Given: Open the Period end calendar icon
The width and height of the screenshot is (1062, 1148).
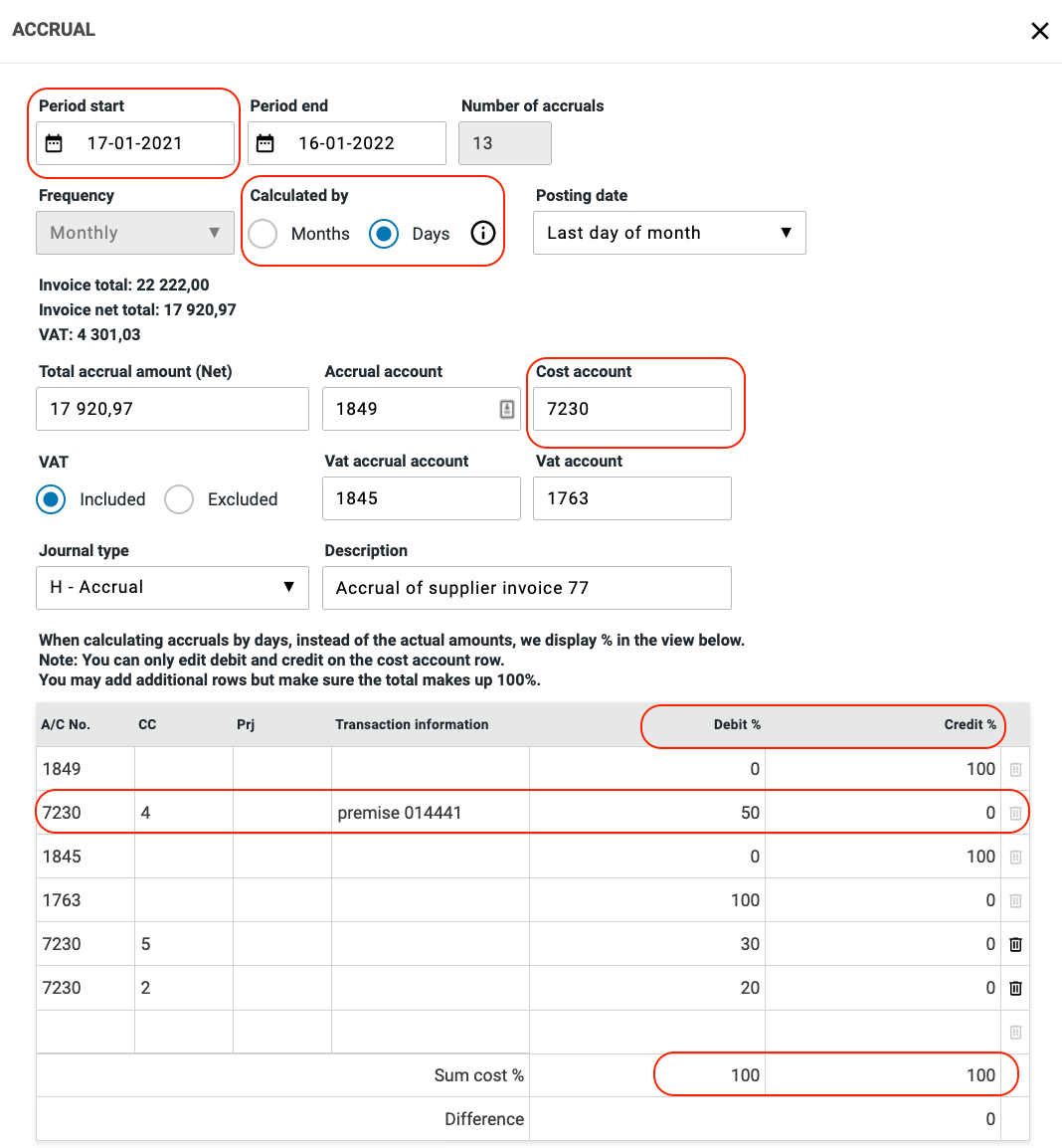Looking at the screenshot, I should (x=265, y=143).
